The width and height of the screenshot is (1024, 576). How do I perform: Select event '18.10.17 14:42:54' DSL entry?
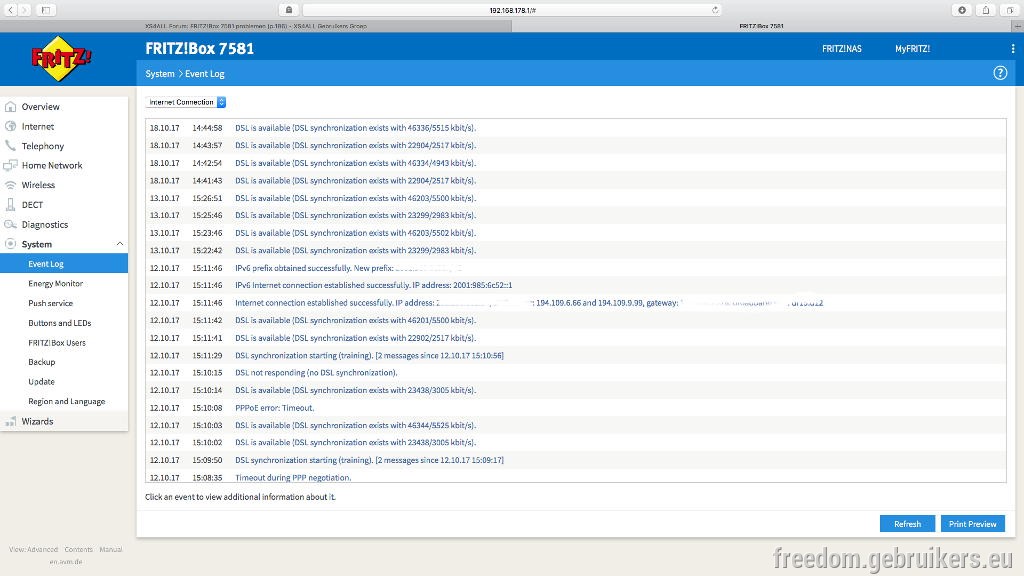click(575, 163)
